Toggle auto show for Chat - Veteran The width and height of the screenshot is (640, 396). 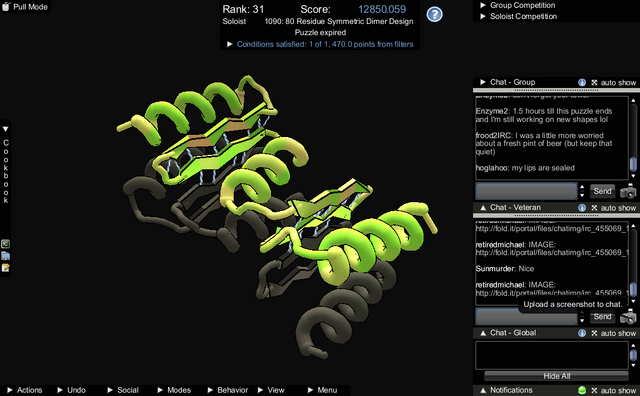pyautogui.click(x=613, y=208)
